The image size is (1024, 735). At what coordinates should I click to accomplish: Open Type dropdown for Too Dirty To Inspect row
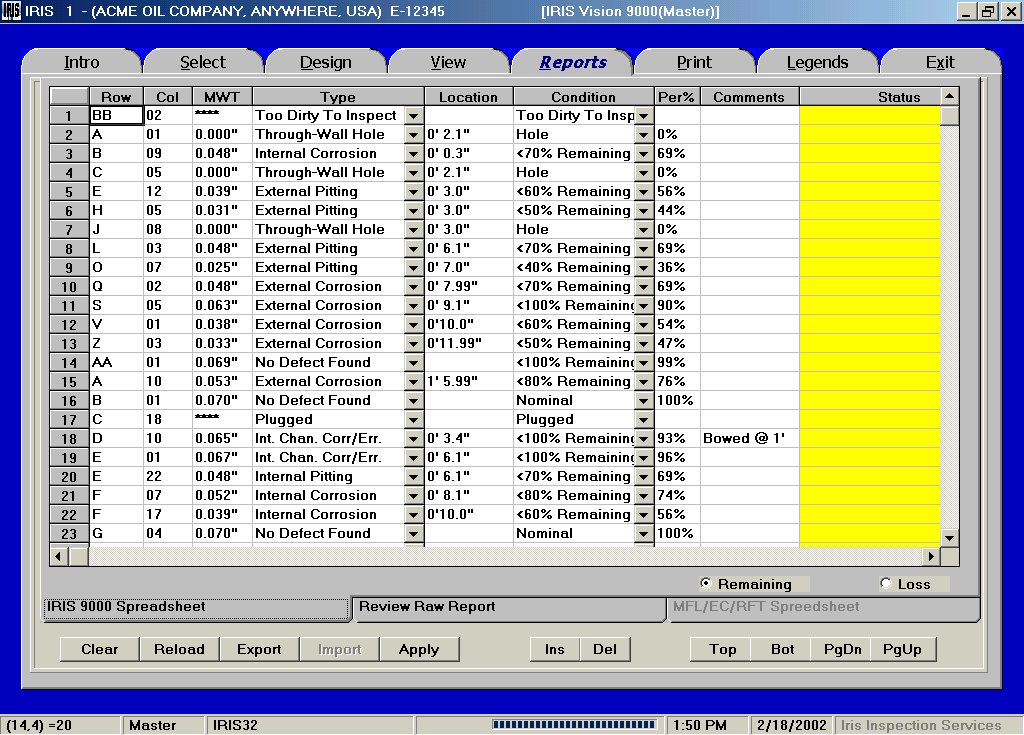pos(413,116)
